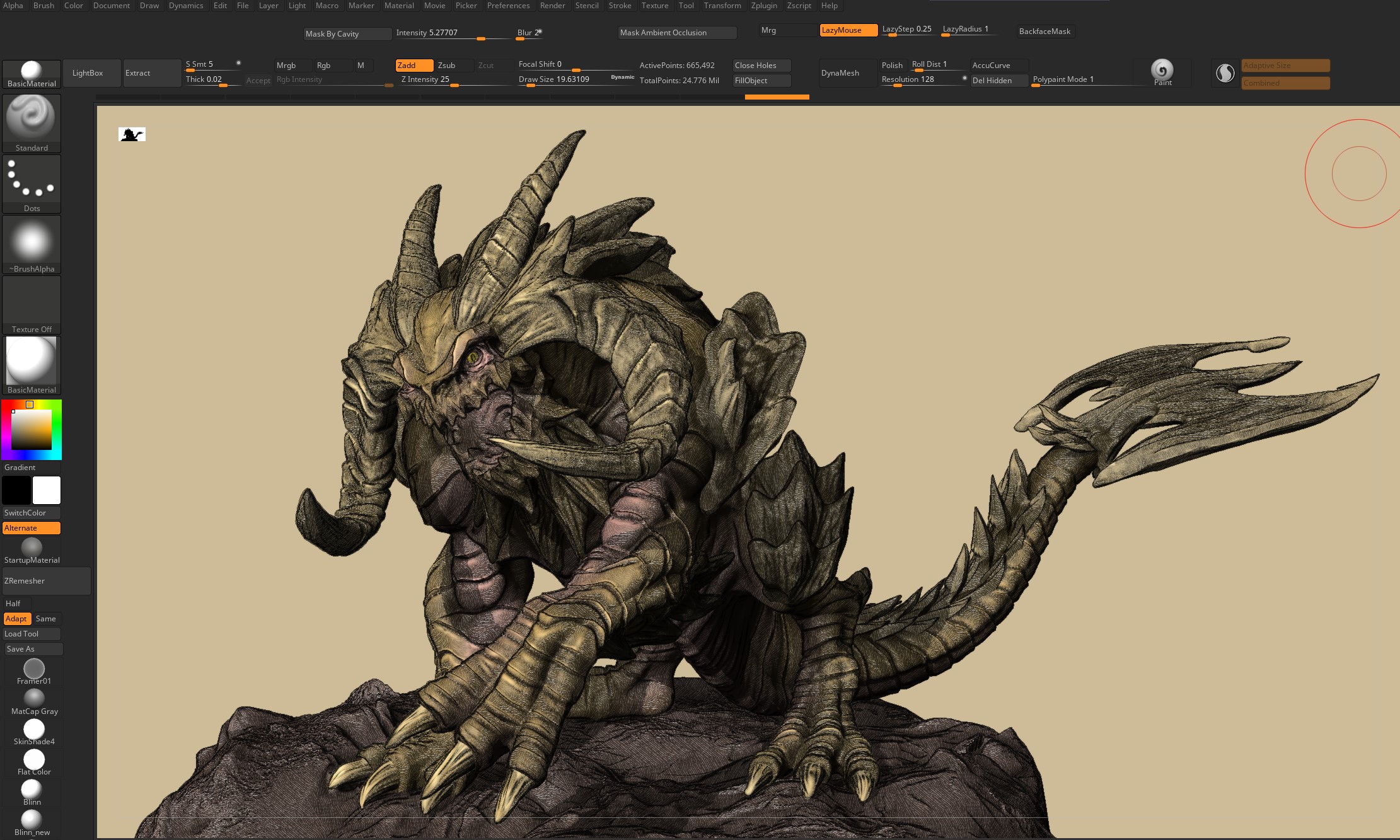Open the Stroke menu

coord(620,6)
